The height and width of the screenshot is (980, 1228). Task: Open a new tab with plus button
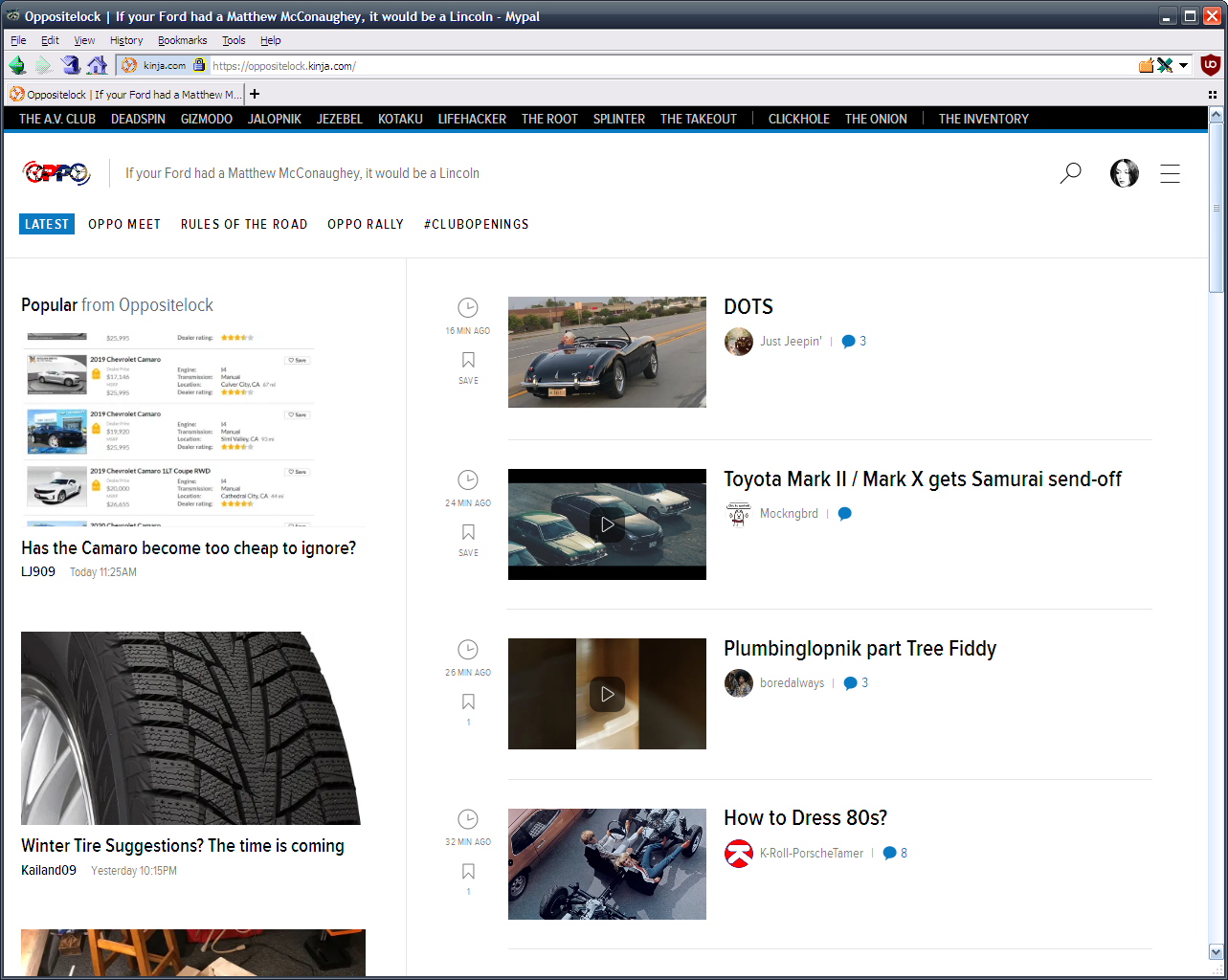click(x=255, y=94)
